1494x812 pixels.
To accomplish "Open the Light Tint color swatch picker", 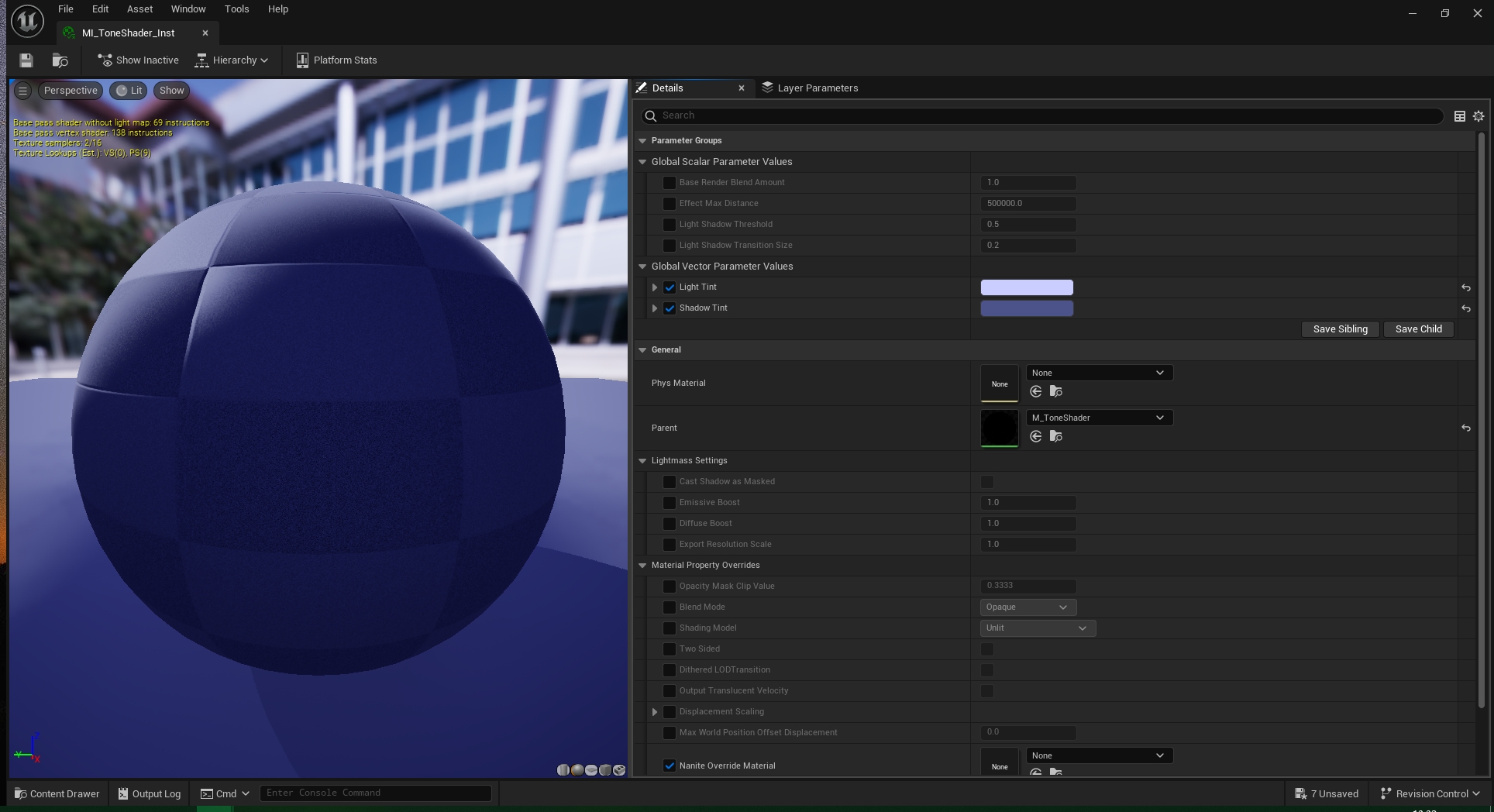I will 1027,287.
